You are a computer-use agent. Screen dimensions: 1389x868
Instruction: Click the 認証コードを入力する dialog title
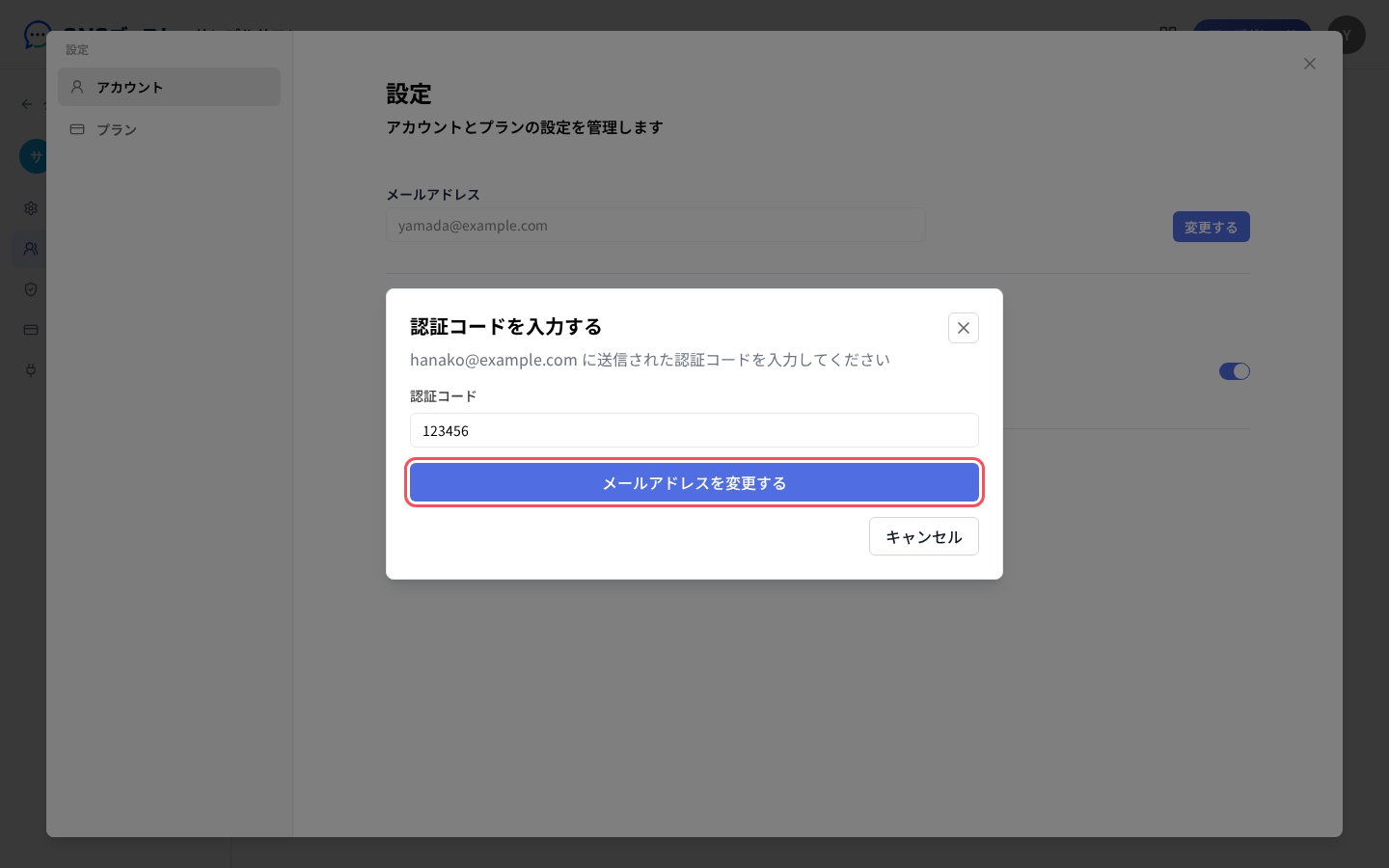[506, 327]
